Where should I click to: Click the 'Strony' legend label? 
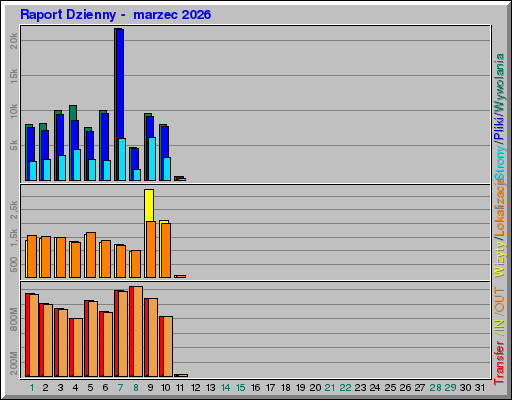point(499,162)
